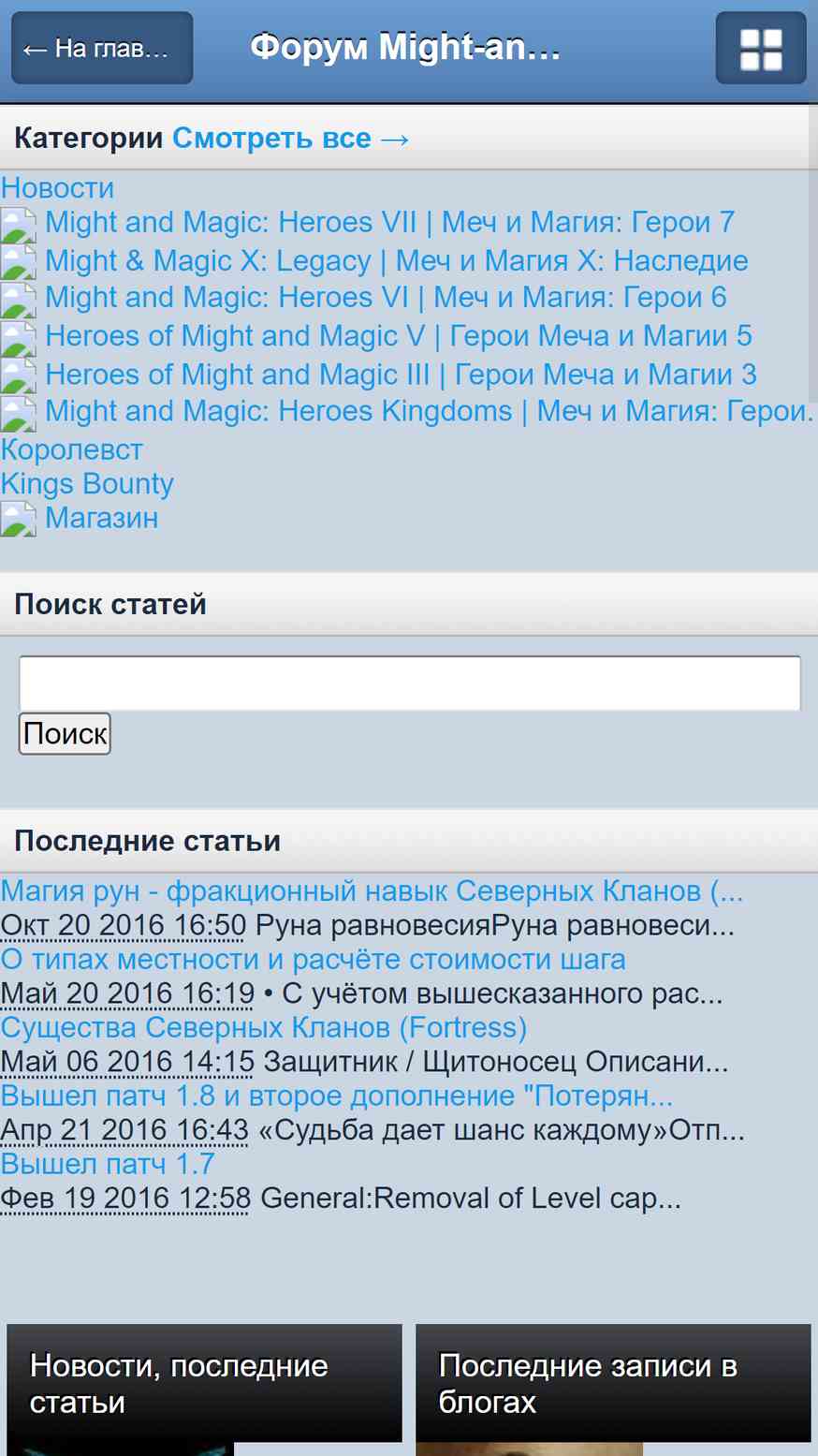The image size is (818, 1456).
Task: Click the image icon beside Heroes VII
Action: tap(19, 225)
